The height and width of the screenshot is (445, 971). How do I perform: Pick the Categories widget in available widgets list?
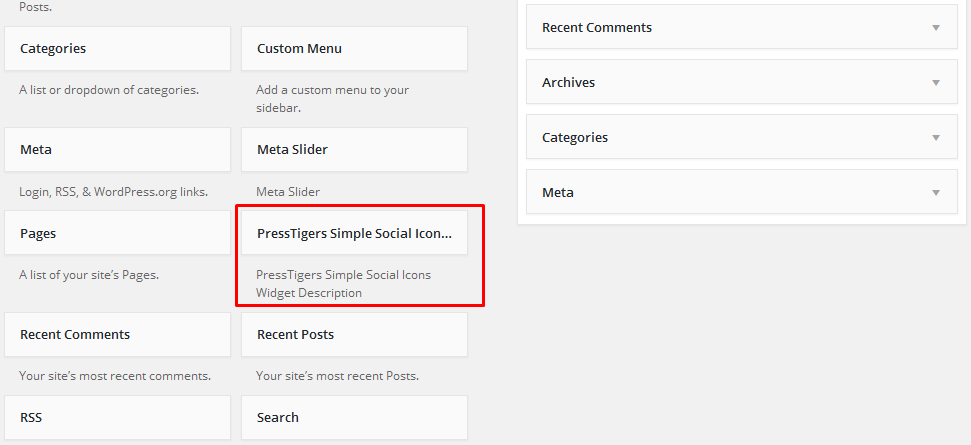(x=117, y=49)
